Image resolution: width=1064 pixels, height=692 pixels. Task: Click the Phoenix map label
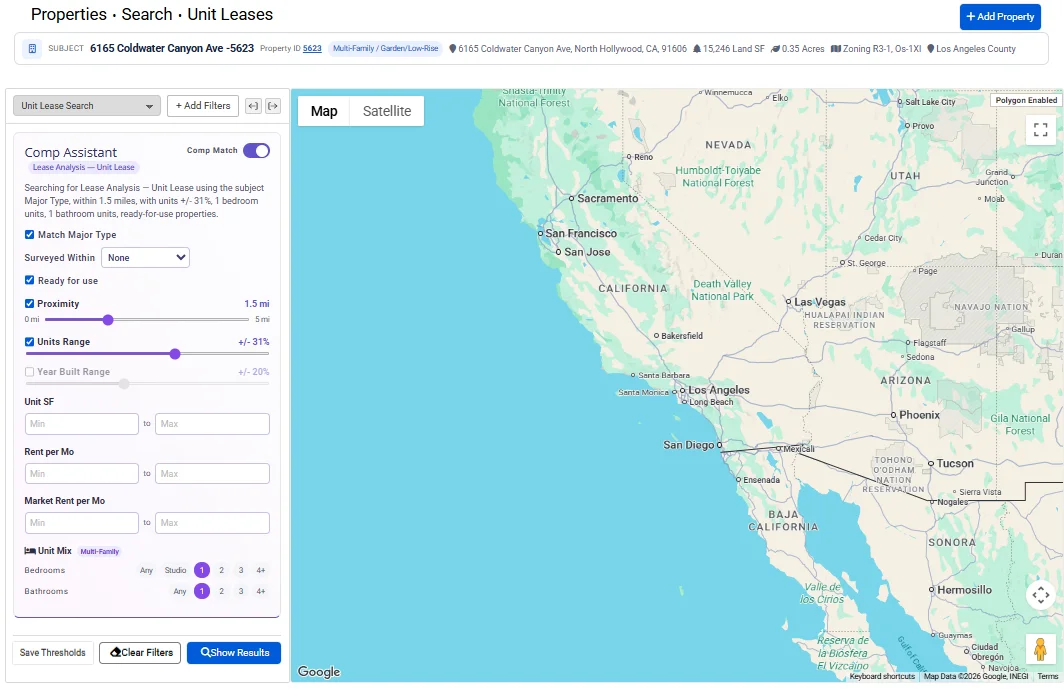[919, 415]
